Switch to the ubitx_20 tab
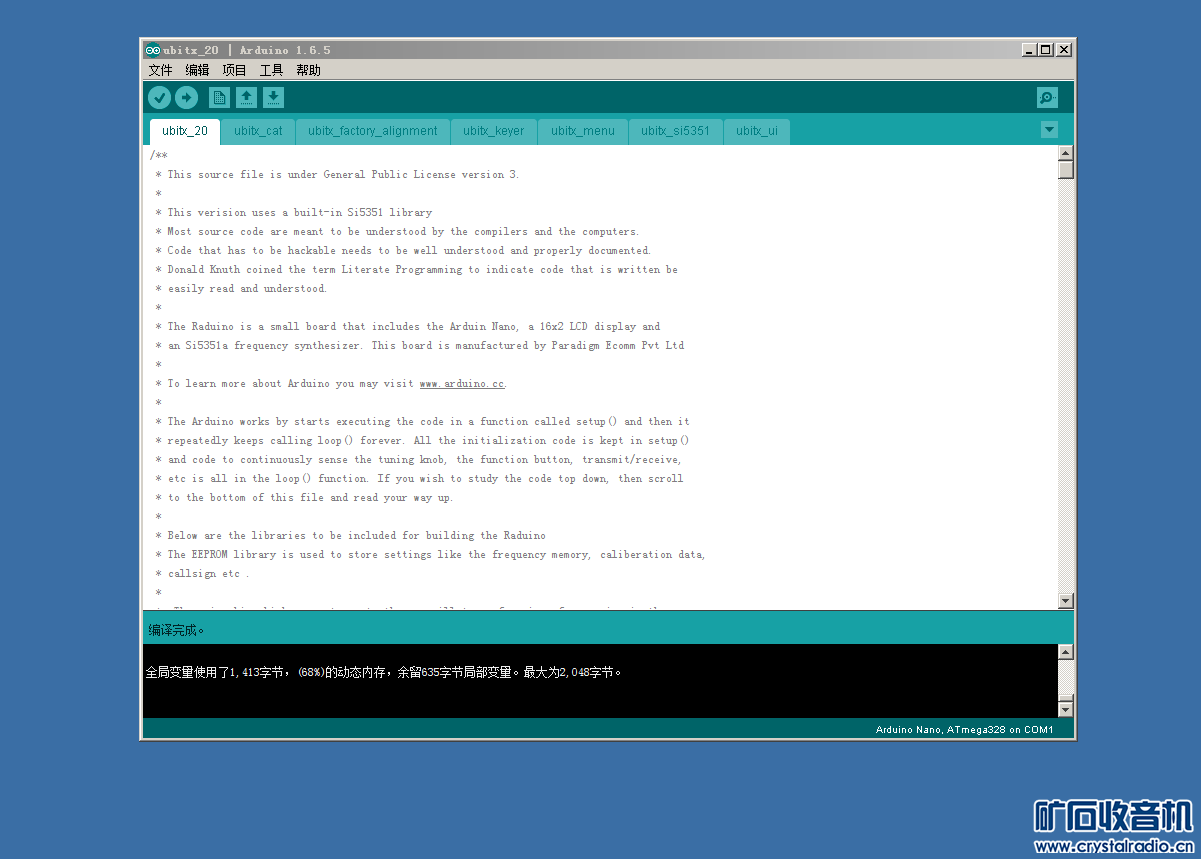Viewport: 1201px width, 859px height. coord(185,131)
